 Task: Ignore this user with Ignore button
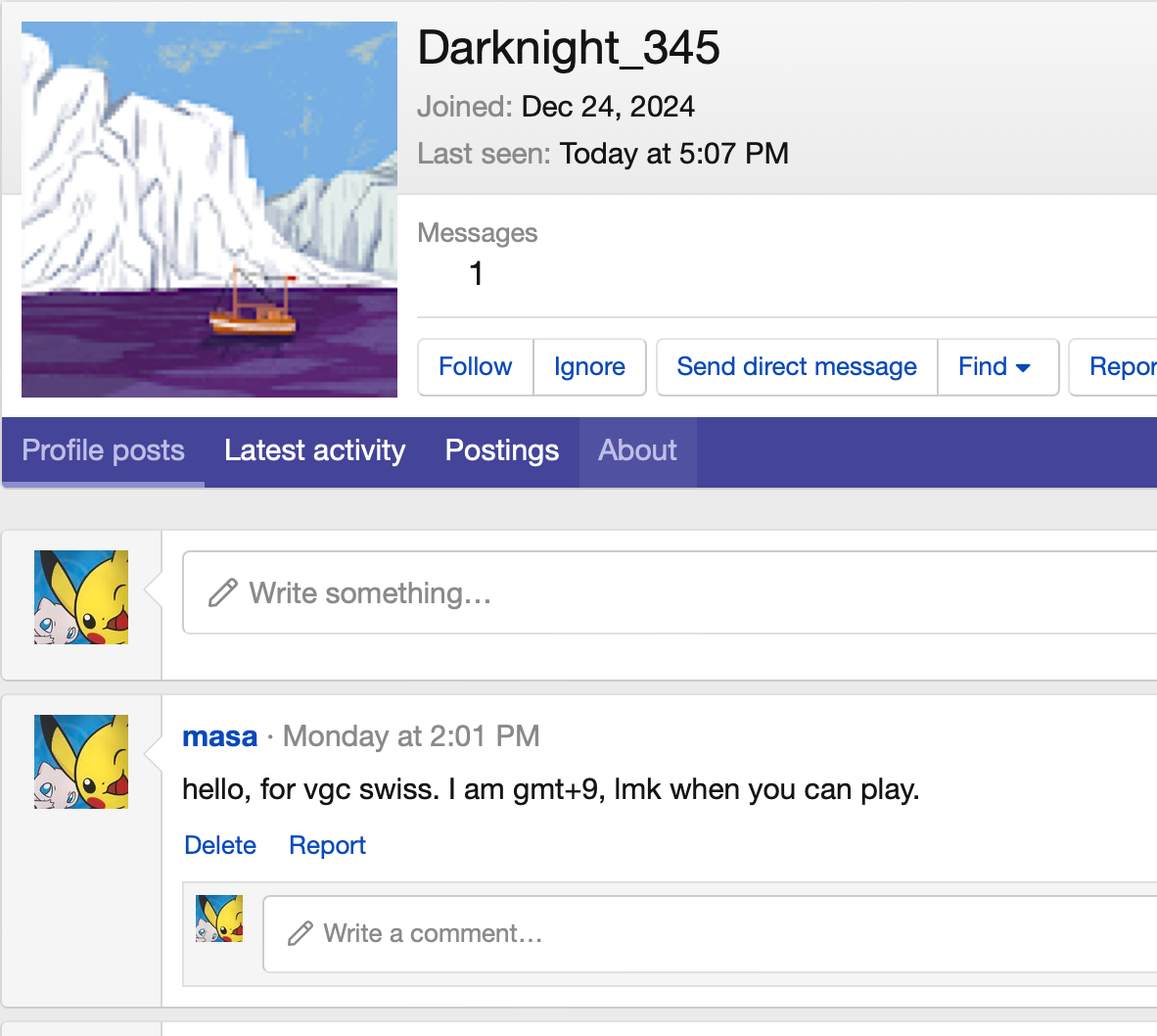point(589,367)
